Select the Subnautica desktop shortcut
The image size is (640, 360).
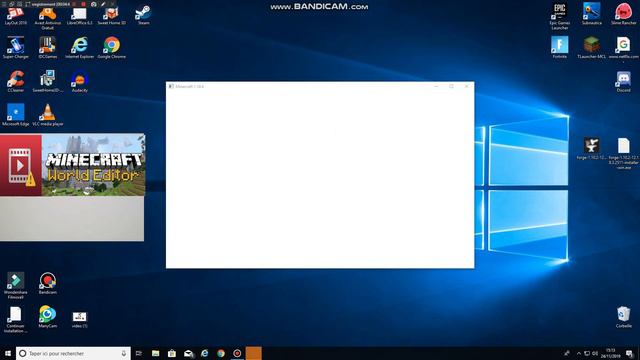591,14
